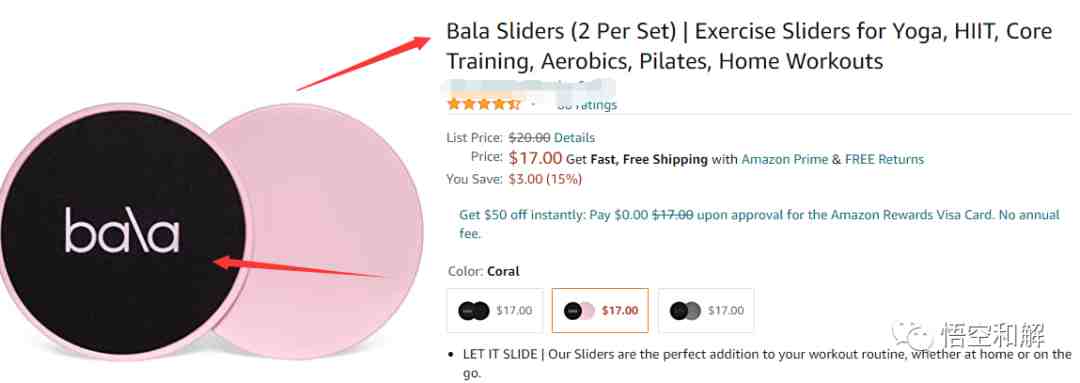Image resolution: width=1080 pixels, height=383 pixels.
Task: Click the $17.00 price text
Action: click(535, 158)
